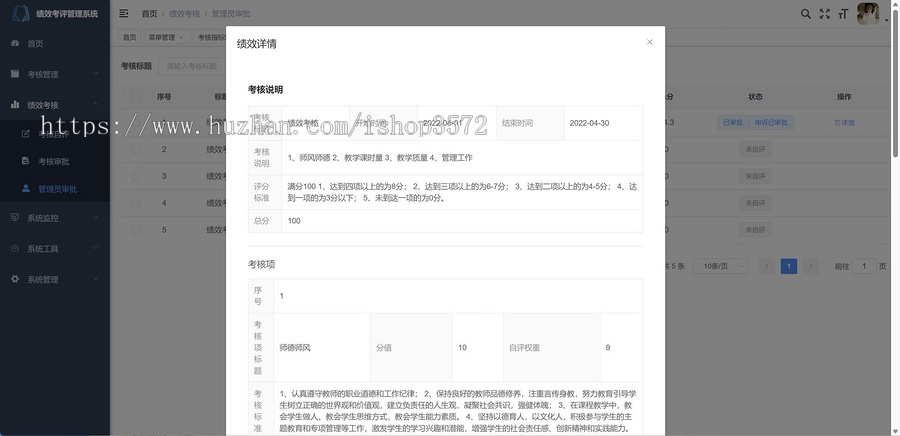Expand the 考核管理 sidebar submenu
Viewport: 900px width, 436px height.
point(95,74)
